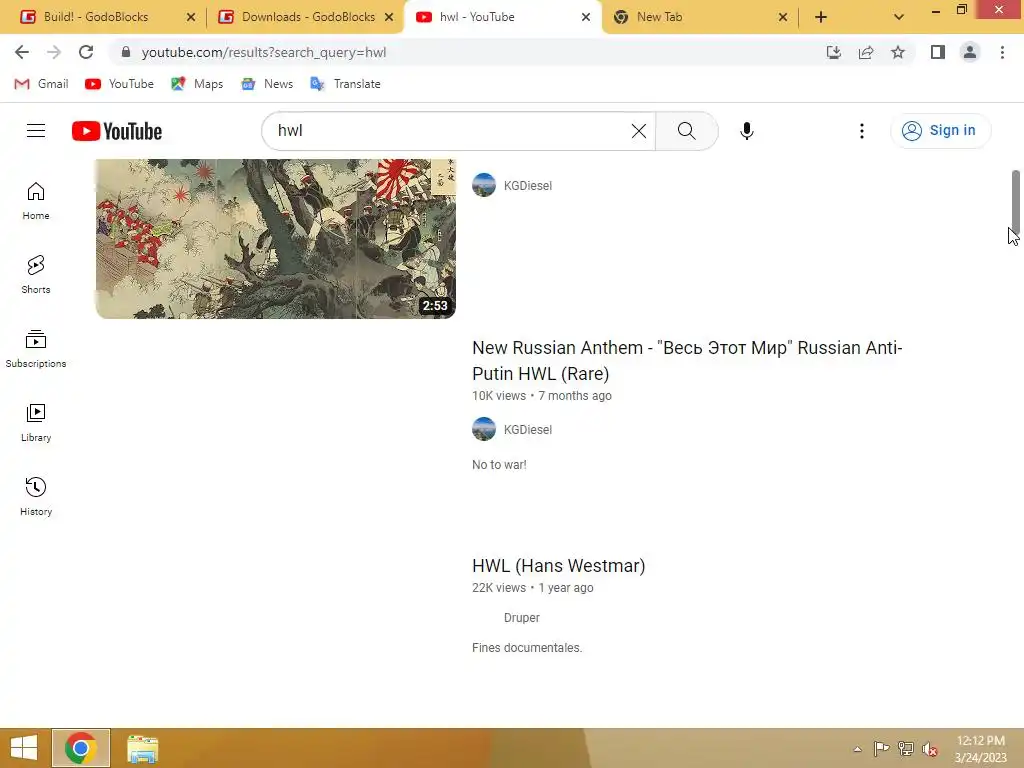Clear the search box with the X icon
The width and height of the screenshot is (1024, 768).
pyautogui.click(x=639, y=131)
